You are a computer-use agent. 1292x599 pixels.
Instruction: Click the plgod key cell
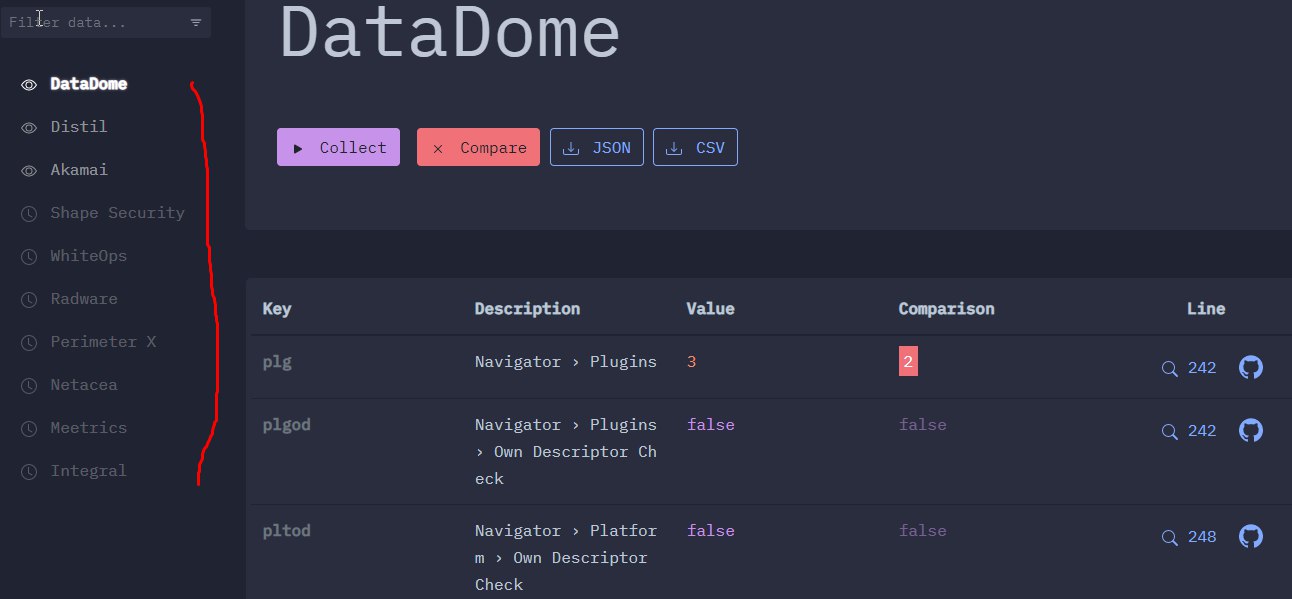[287, 425]
